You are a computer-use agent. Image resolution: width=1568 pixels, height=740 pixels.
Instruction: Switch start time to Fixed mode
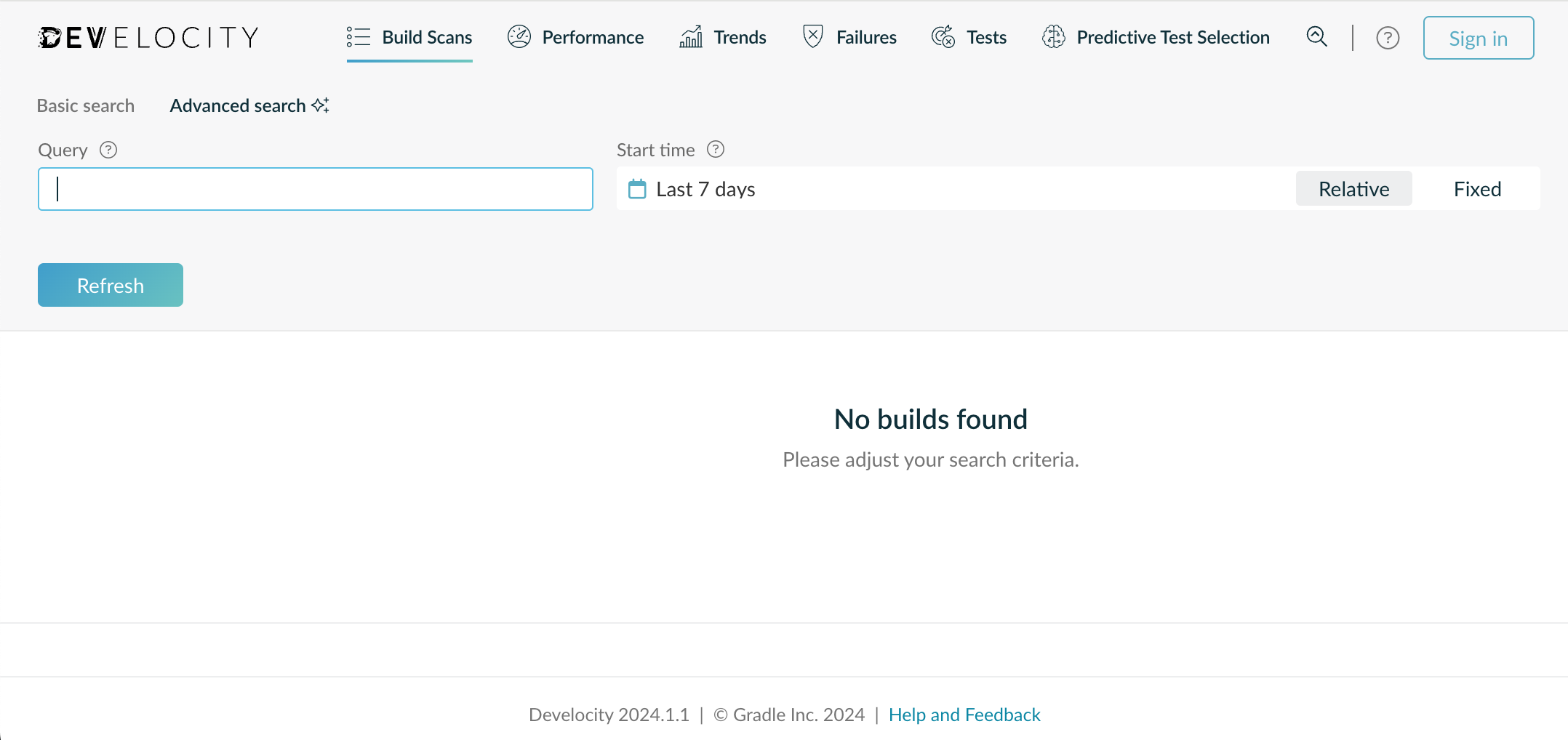[1477, 189]
